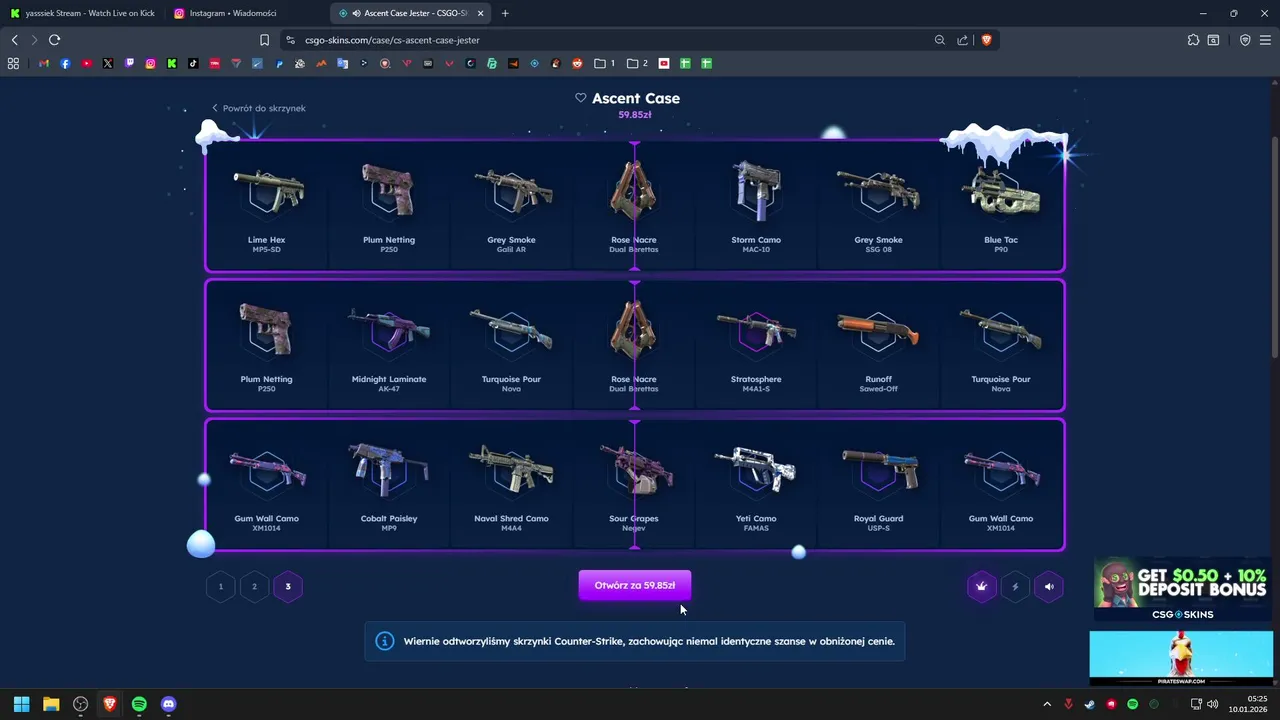Image resolution: width=1280 pixels, height=720 pixels.
Task: Click the Royal Guard USP-S card
Action: pos(878,484)
